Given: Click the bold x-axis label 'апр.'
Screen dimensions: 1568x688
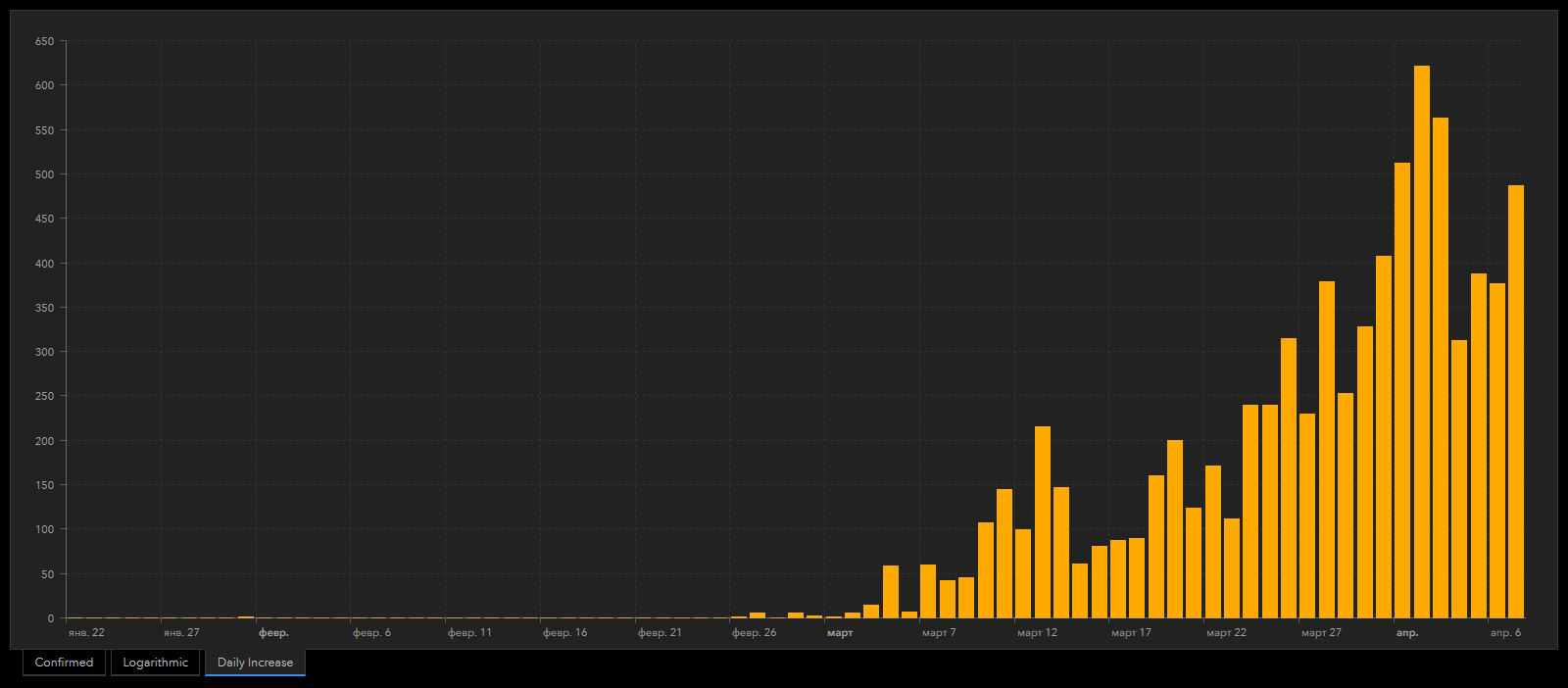Looking at the screenshot, I should [1407, 633].
